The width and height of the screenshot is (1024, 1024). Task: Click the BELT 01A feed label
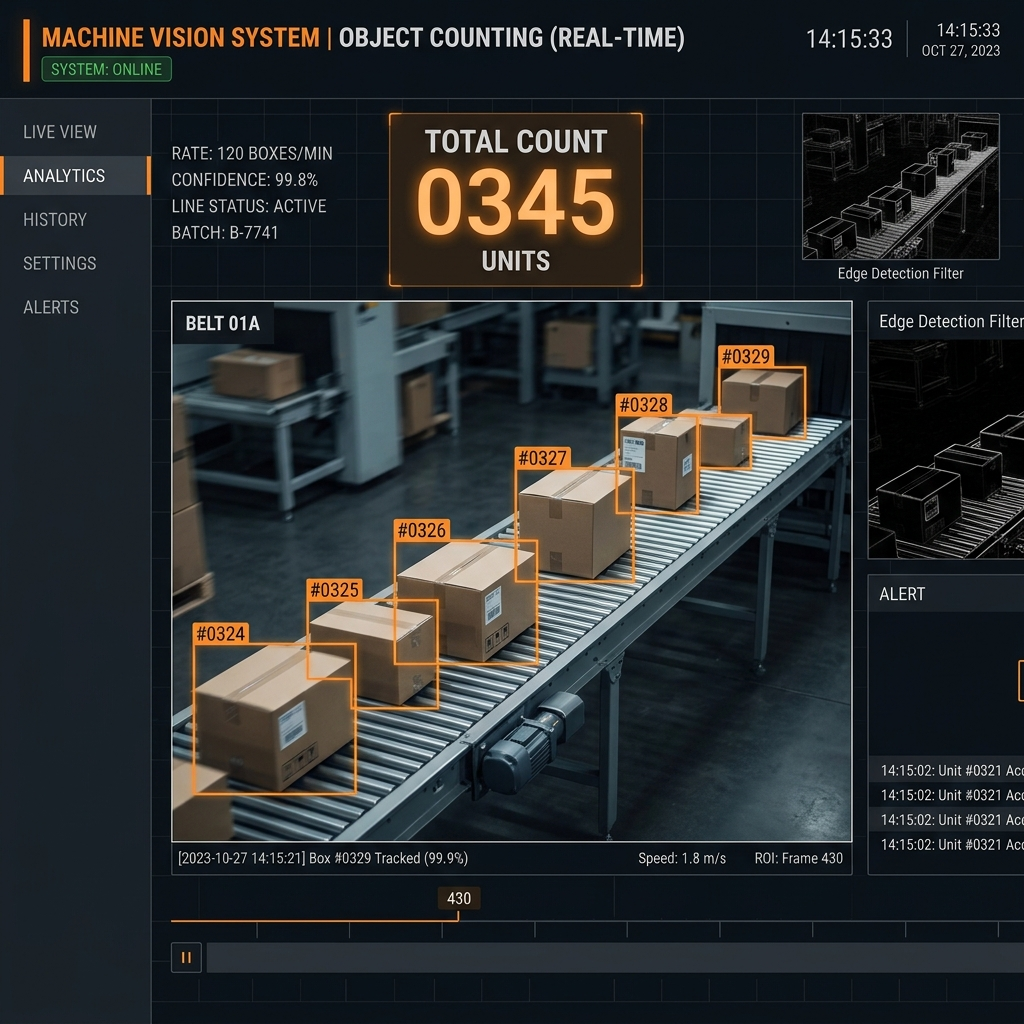[223, 323]
